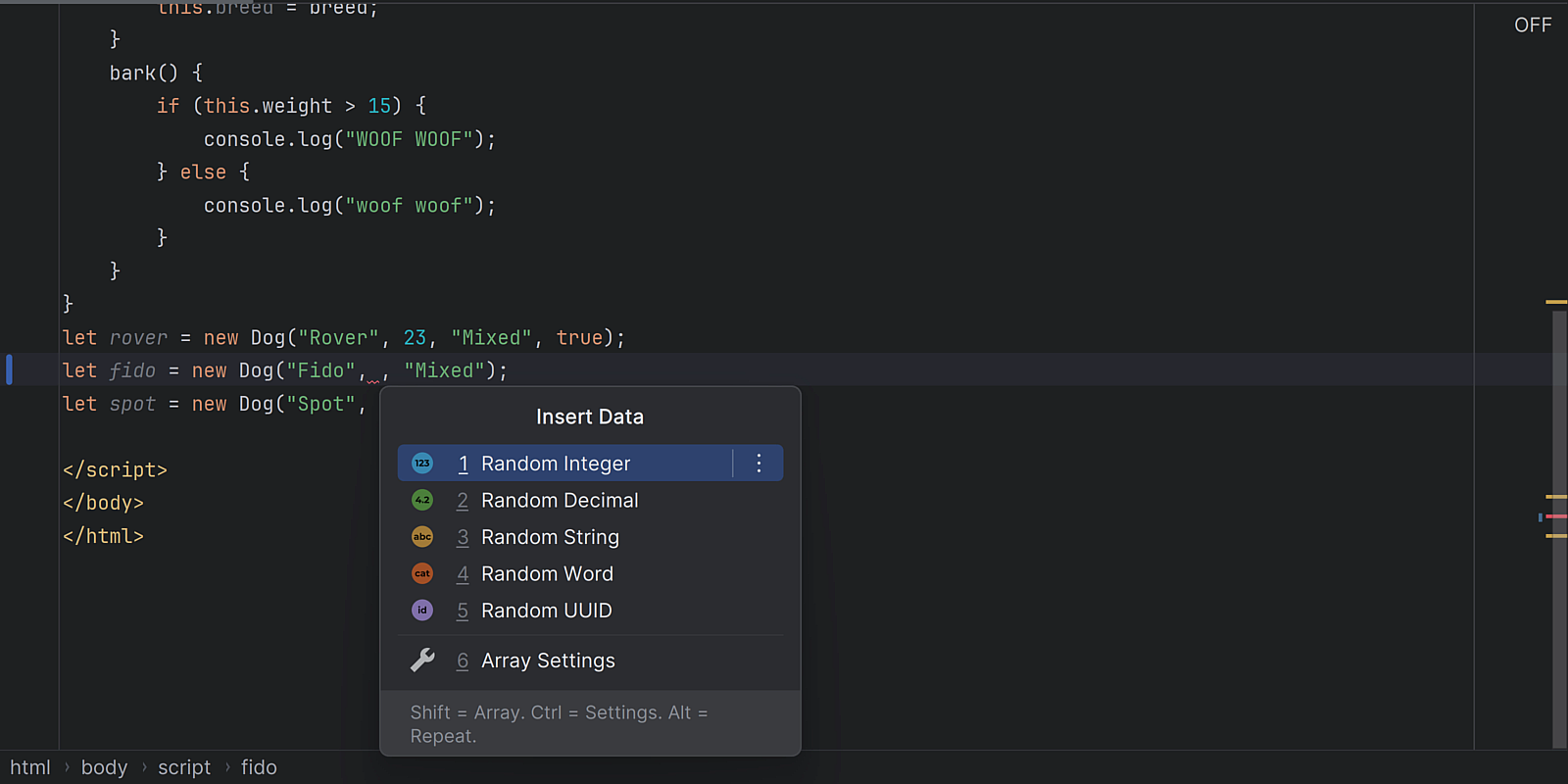
Task: Click the rover variable name
Action: (138, 338)
